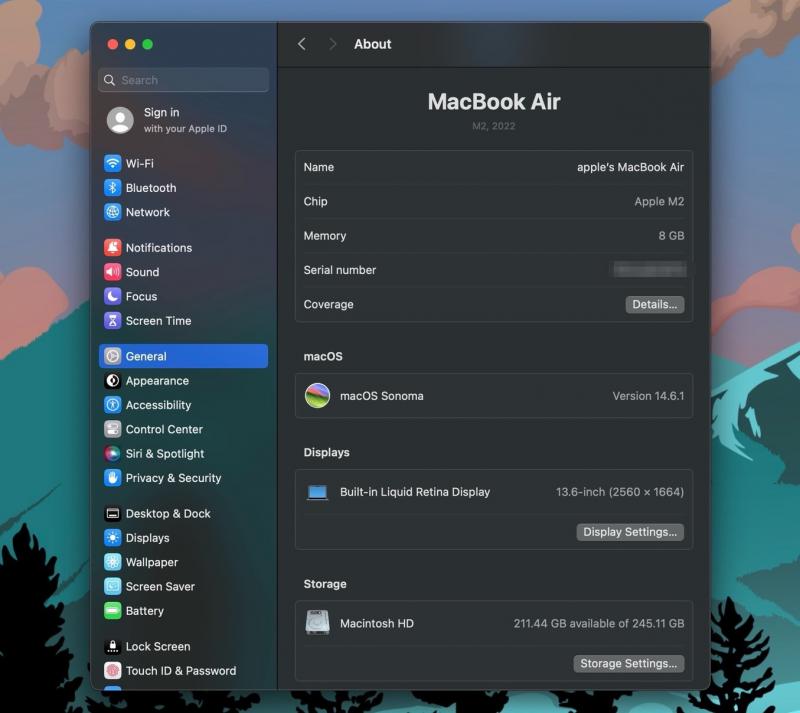Click the Storage section heading

[x=325, y=584]
